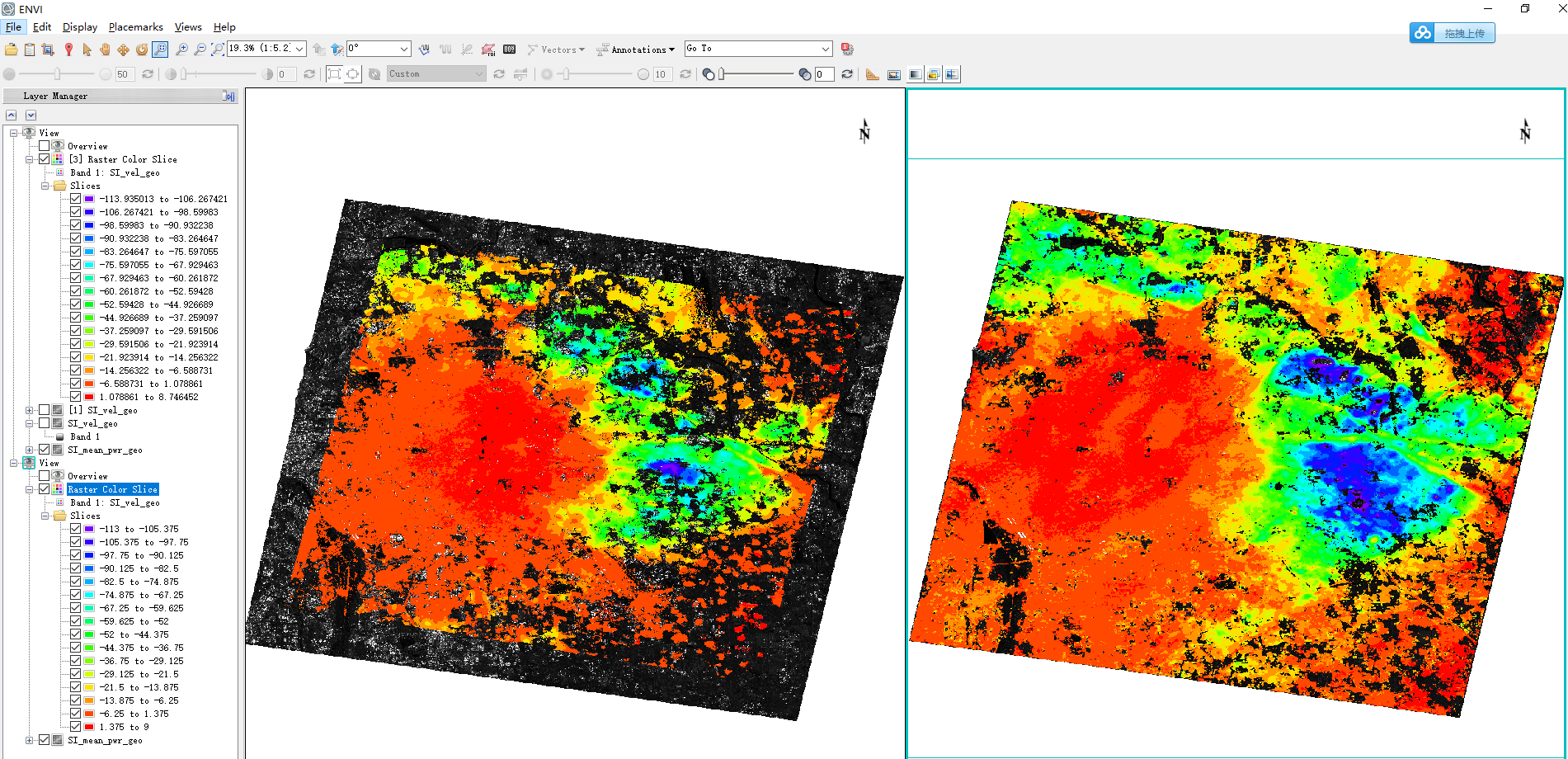Open the Annotations dropdown button
Screen dimensions: 1568x759
pos(636,49)
